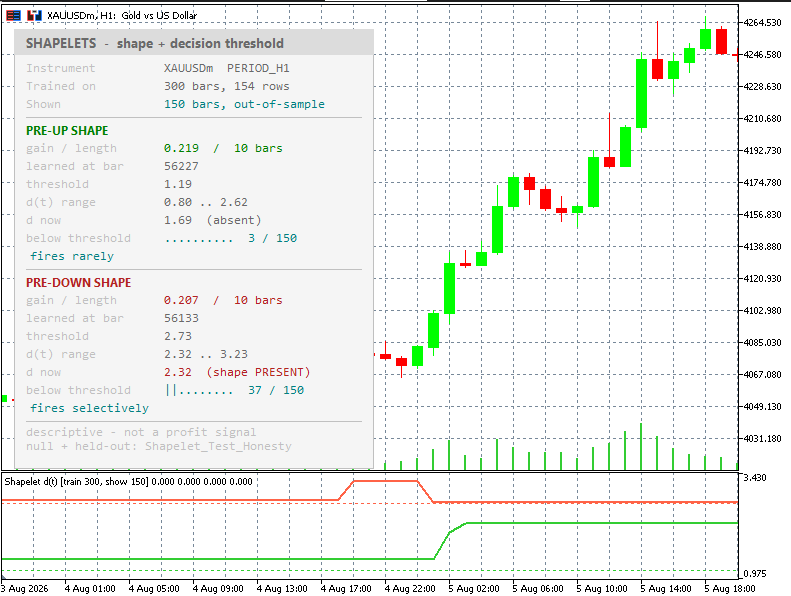Click the 'null + held-out: Shapelet_Test_Honesty' footnote
The width and height of the screenshot is (791, 596).
point(159,446)
